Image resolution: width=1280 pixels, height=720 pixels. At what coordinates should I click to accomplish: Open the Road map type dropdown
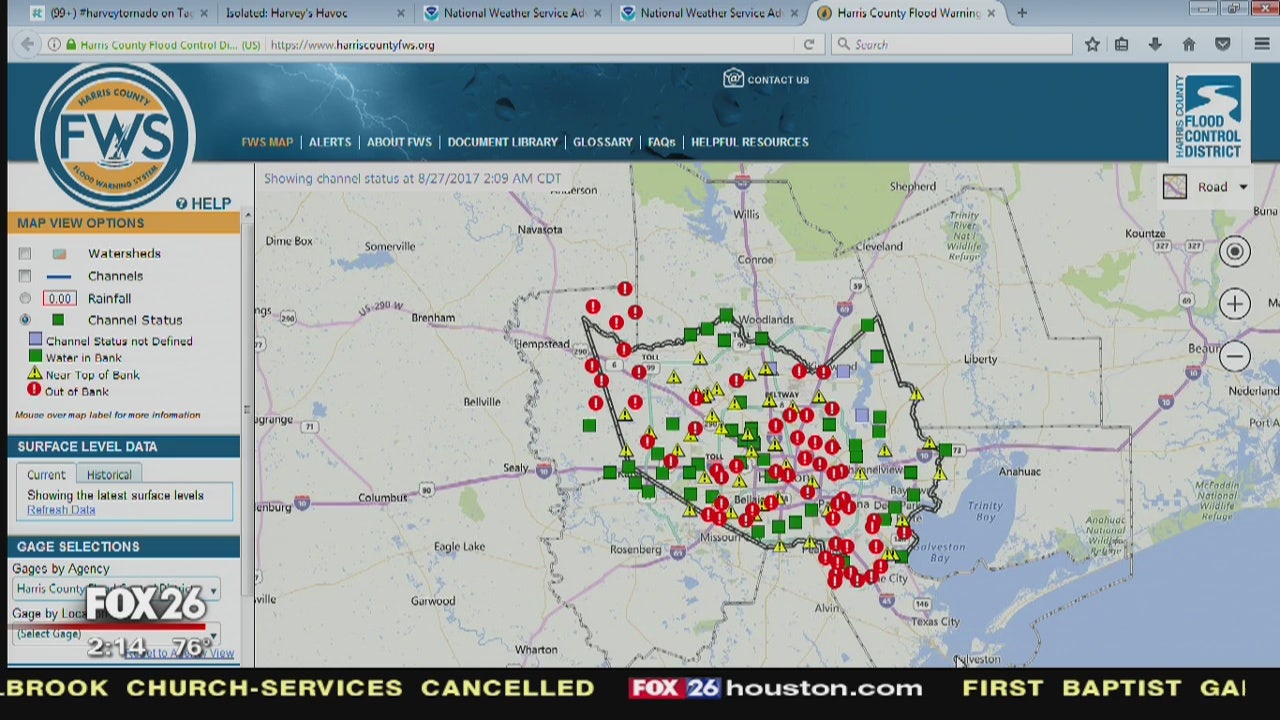pyautogui.click(x=1243, y=187)
